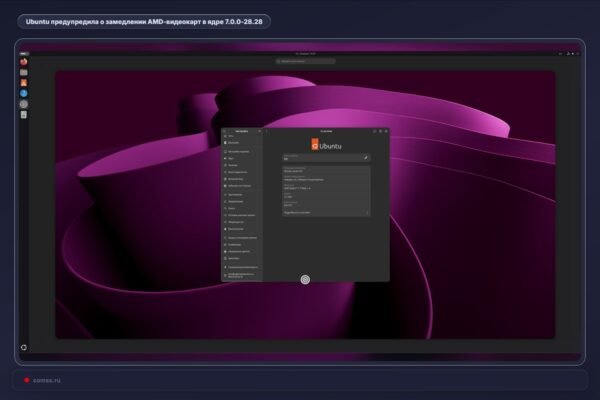
Task: Click the pencil icon to rename the device
Action: pos(366,158)
